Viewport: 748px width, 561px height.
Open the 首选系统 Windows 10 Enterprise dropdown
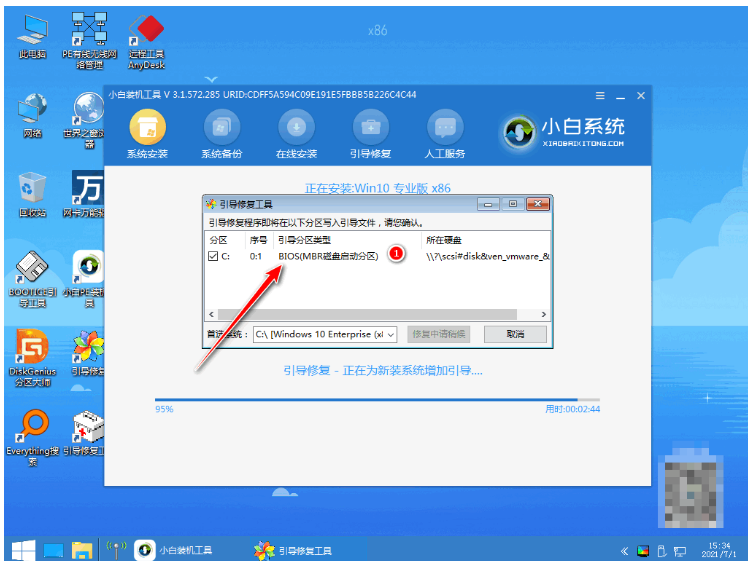coord(325,334)
